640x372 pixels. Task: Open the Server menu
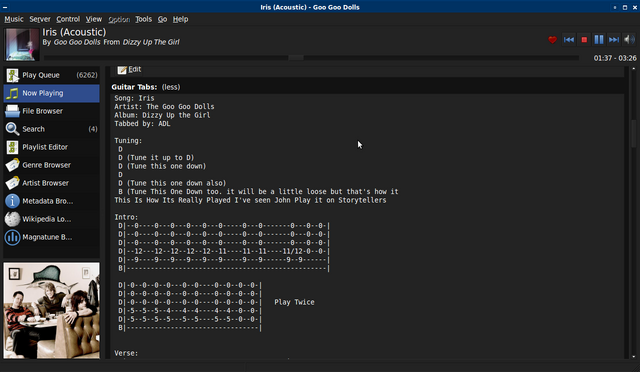[x=40, y=19]
